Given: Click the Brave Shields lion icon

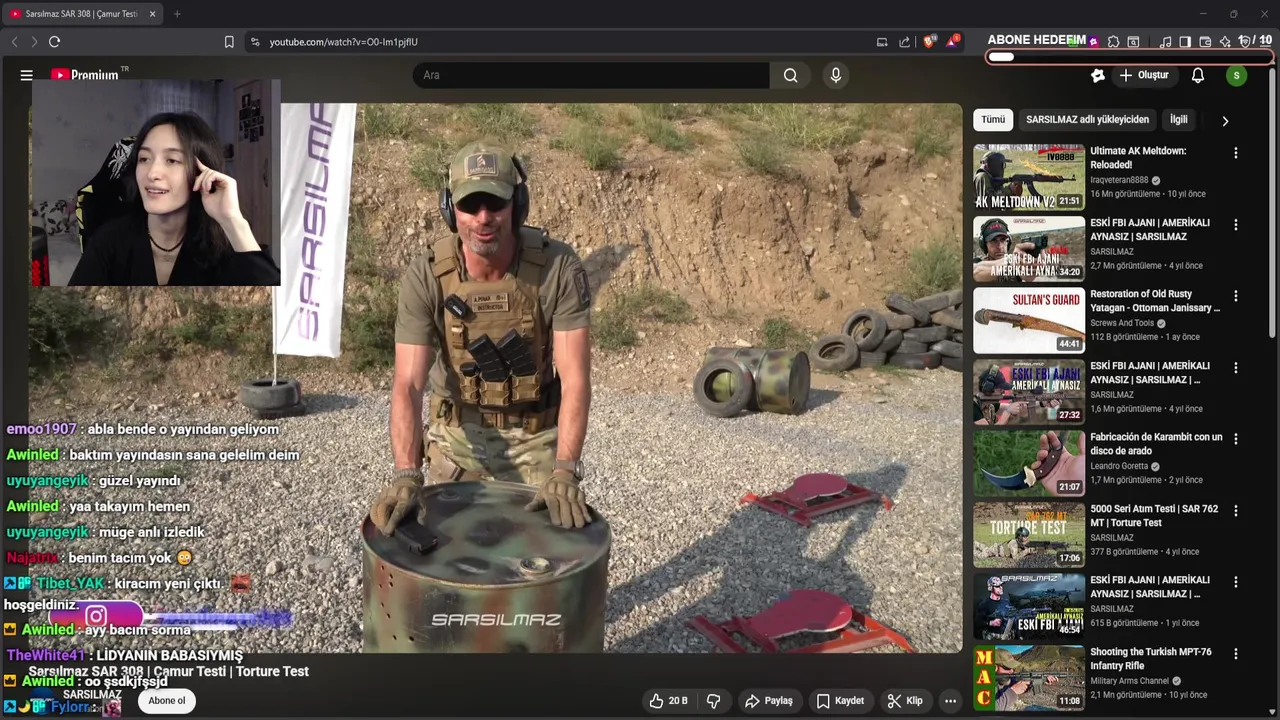Looking at the screenshot, I should (x=930, y=42).
